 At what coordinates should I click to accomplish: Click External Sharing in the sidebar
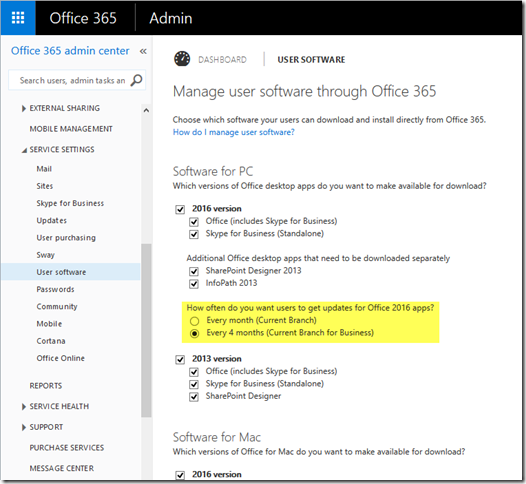65,108
